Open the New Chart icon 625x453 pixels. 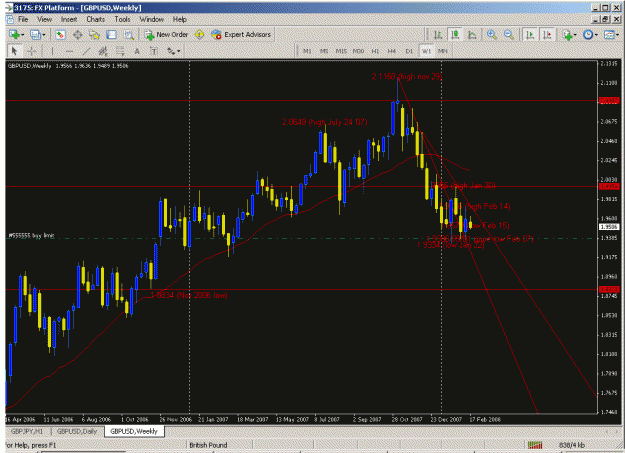tap(15, 35)
